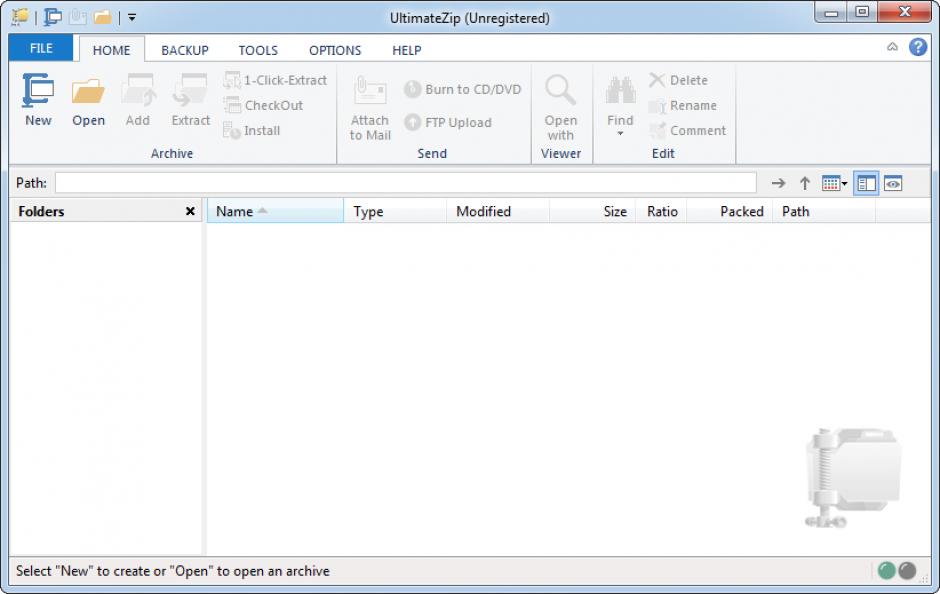
Task: Sort by Modified column header
Action: pyautogui.click(x=498, y=211)
